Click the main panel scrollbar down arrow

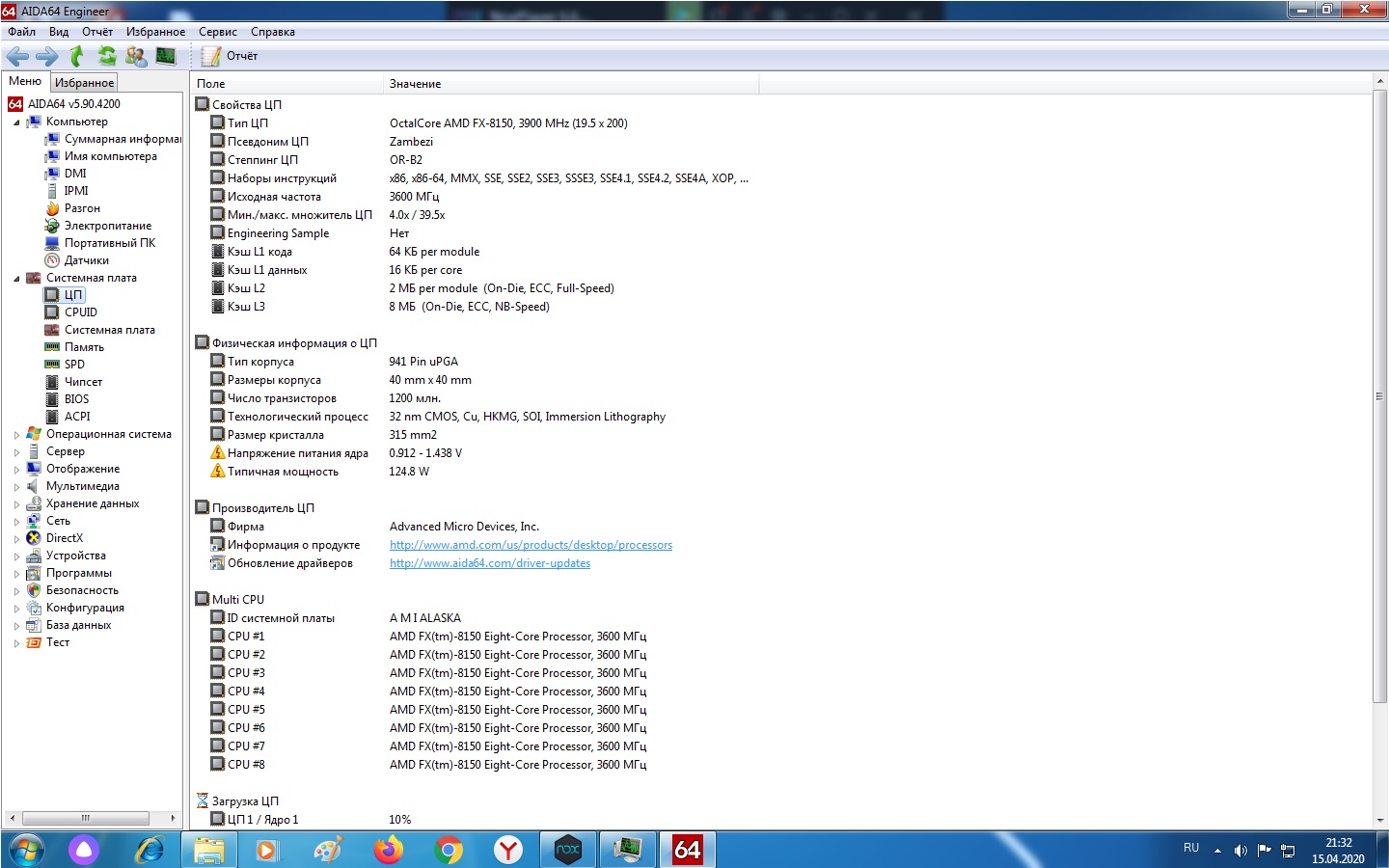click(x=1379, y=820)
